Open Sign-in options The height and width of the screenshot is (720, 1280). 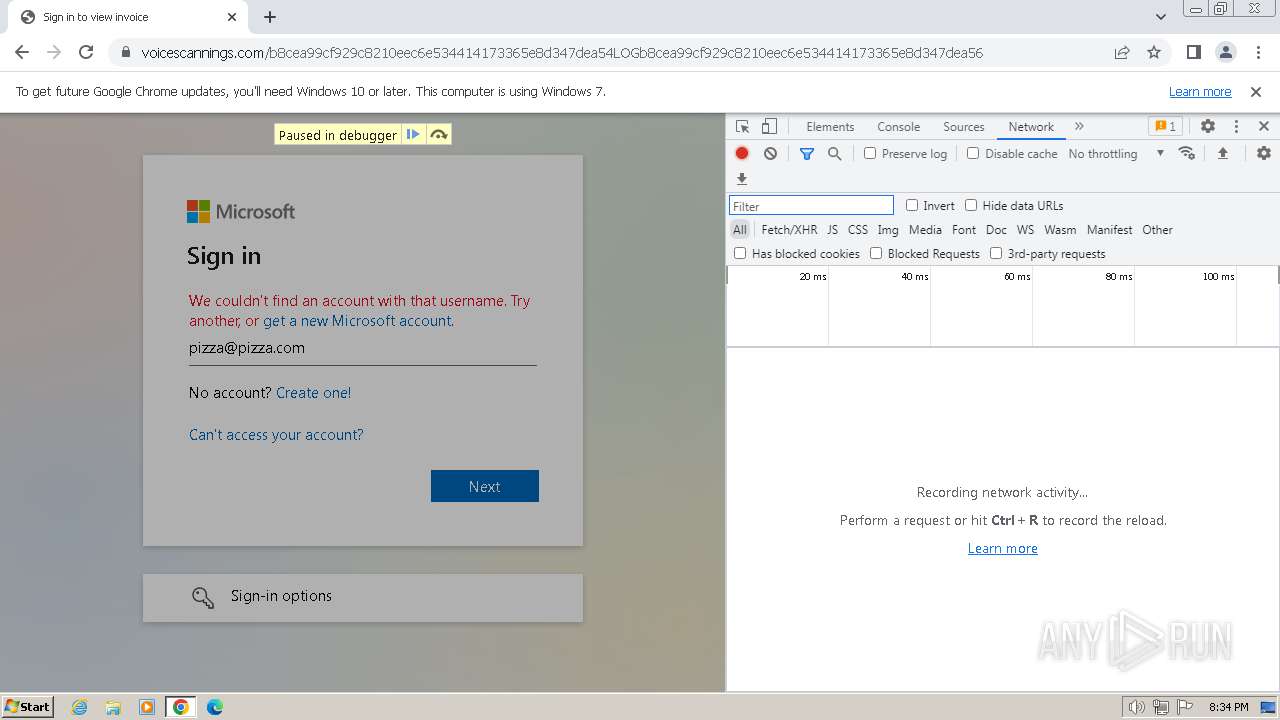[363, 597]
